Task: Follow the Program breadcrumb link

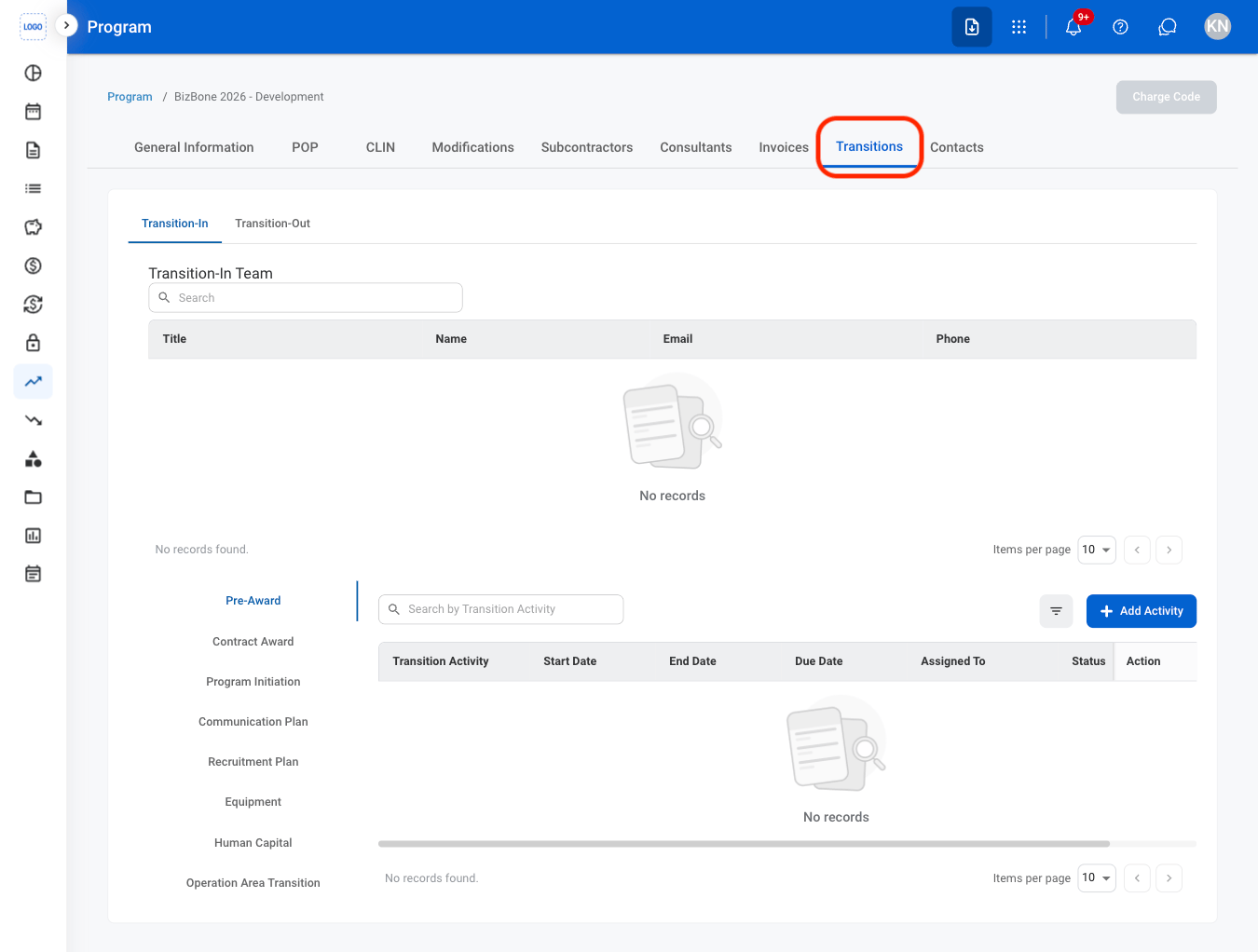Action: coord(130,97)
